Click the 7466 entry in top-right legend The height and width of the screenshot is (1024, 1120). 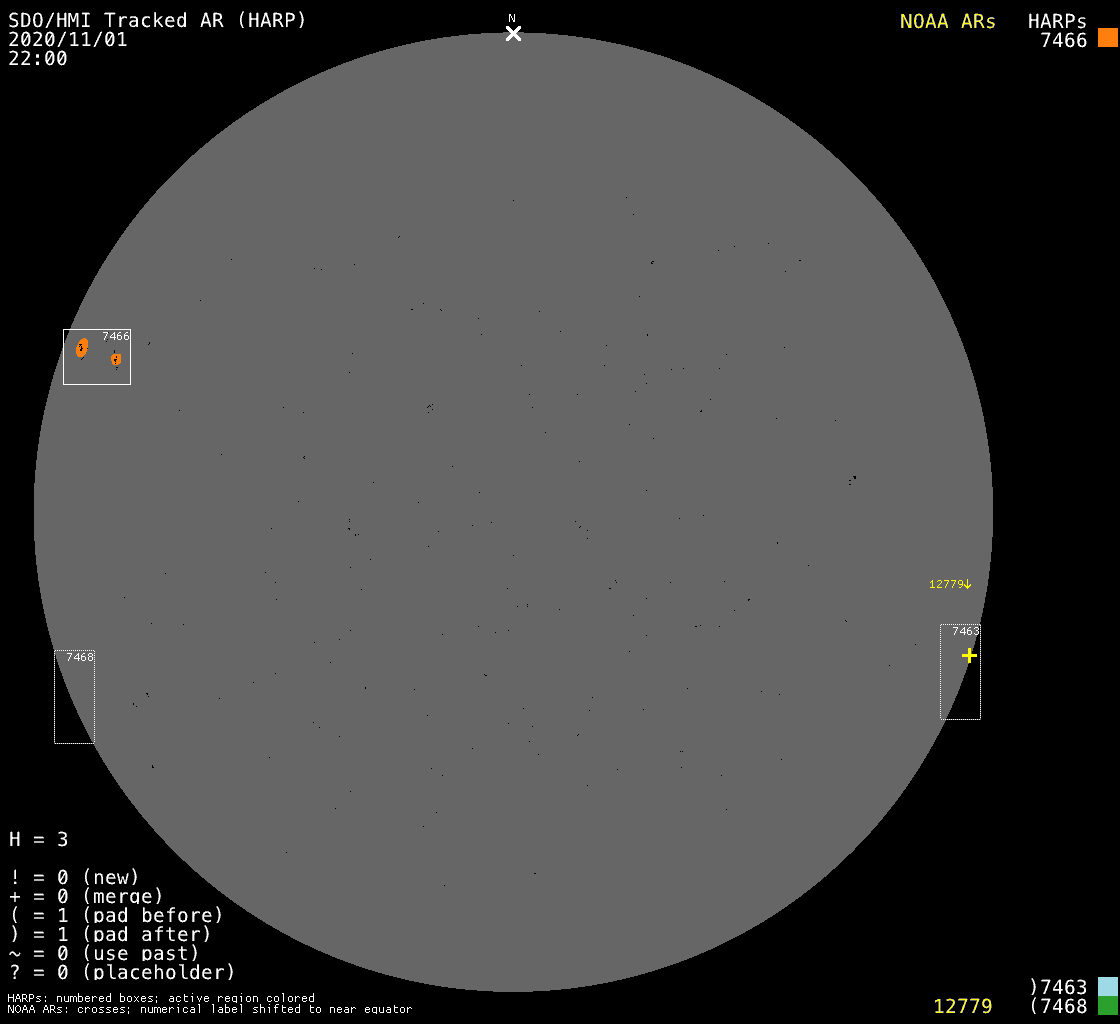pos(1063,40)
